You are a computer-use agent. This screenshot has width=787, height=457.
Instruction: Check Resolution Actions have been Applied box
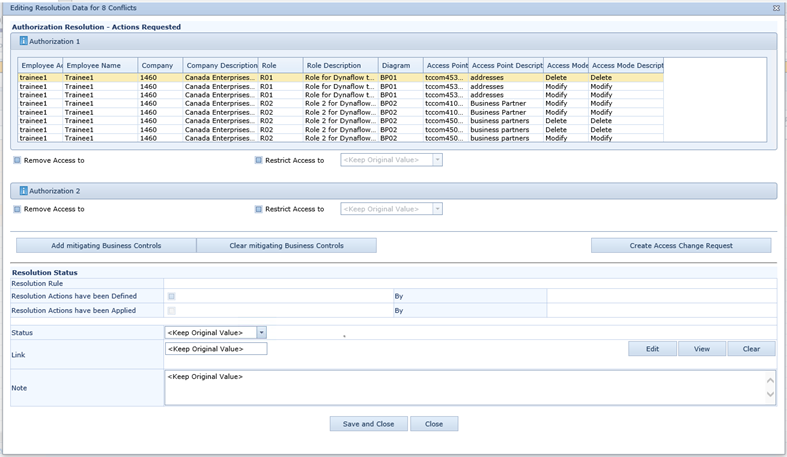(x=171, y=311)
